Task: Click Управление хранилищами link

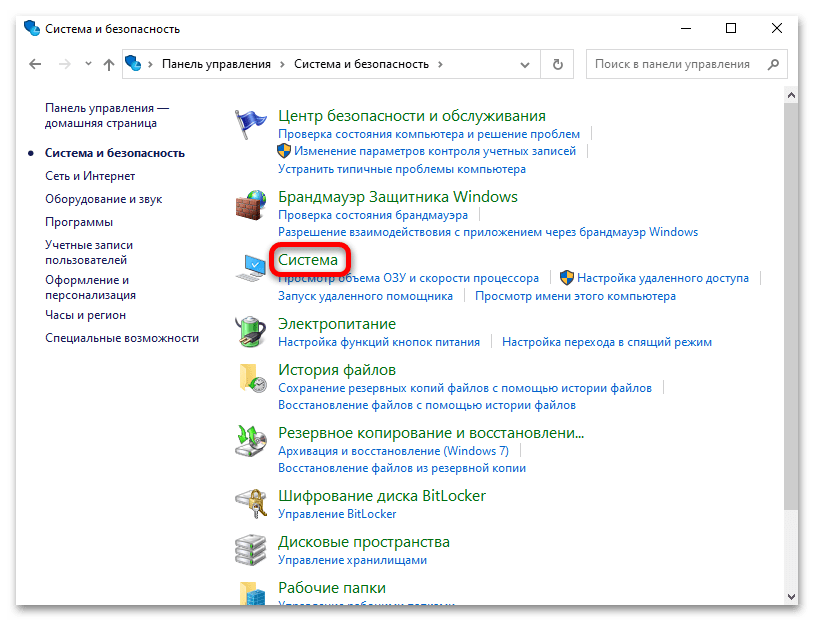Action: coord(352,560)
